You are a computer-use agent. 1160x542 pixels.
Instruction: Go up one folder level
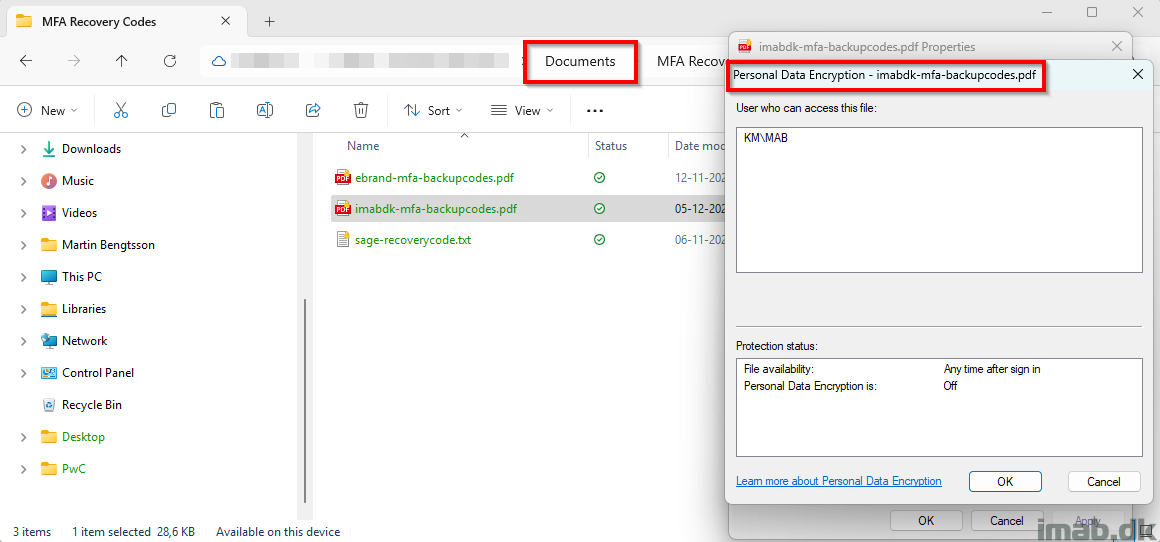122,61
